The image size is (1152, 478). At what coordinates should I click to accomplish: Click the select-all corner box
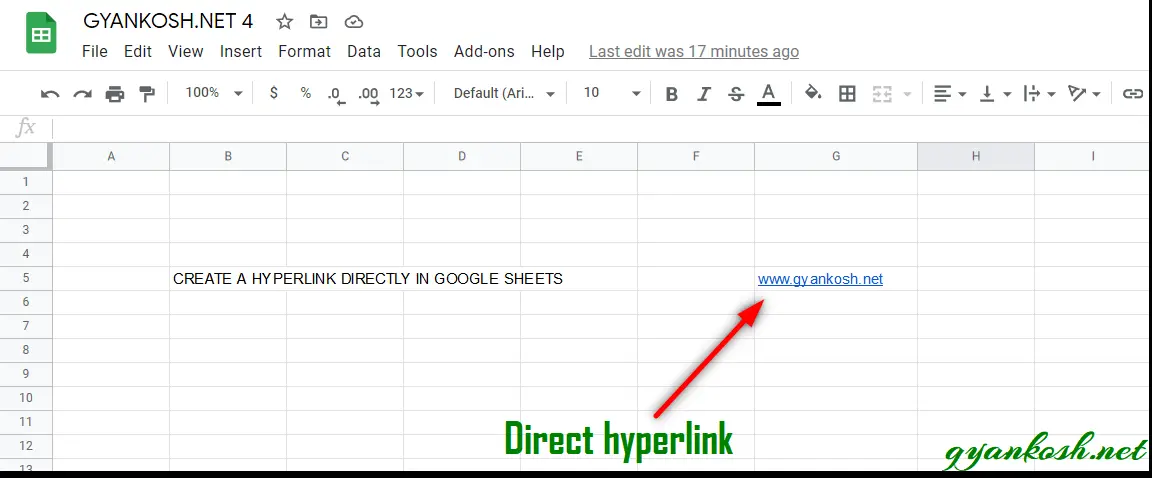pyautogui.click(x=26, y=156)
